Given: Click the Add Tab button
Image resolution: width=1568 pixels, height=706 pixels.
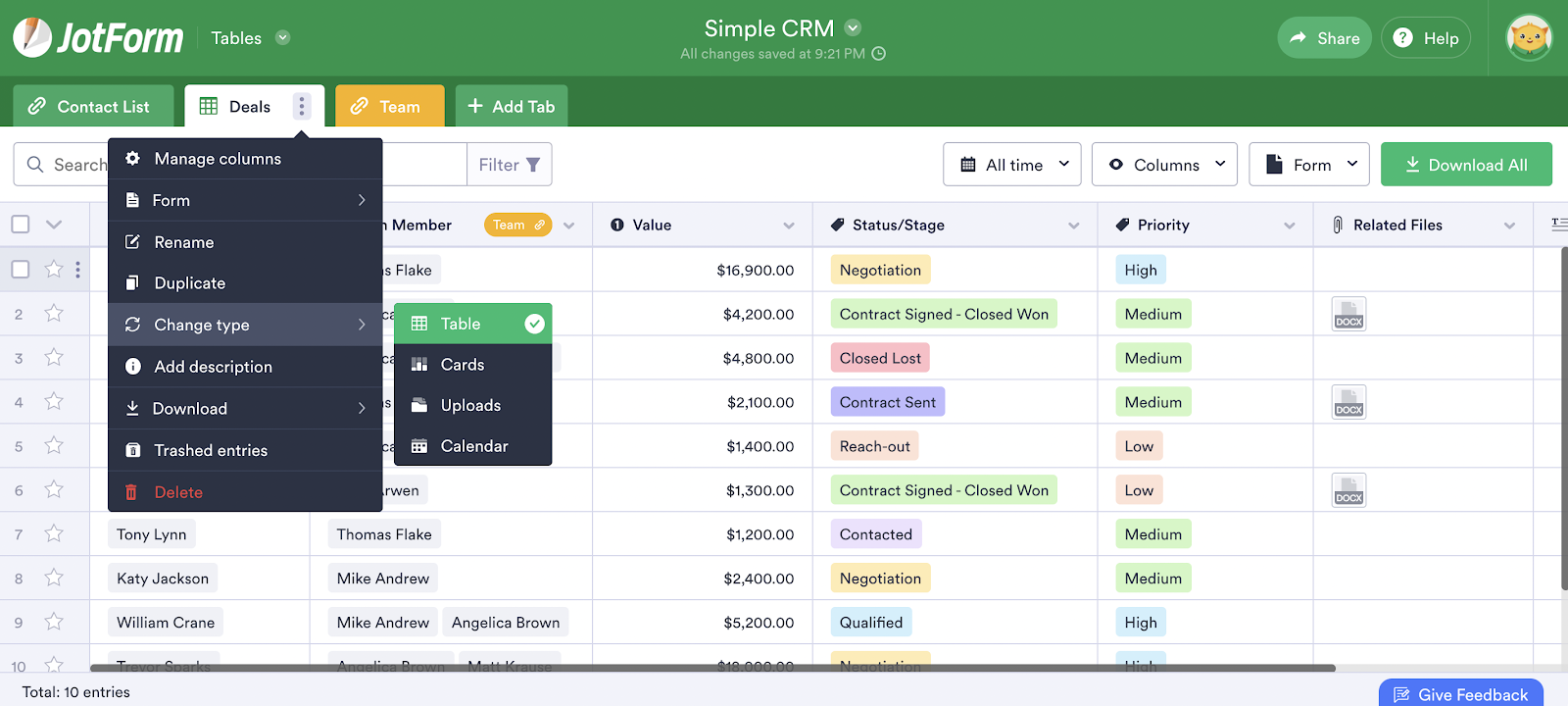Looking at the screenshot, I should pos(512,106).
